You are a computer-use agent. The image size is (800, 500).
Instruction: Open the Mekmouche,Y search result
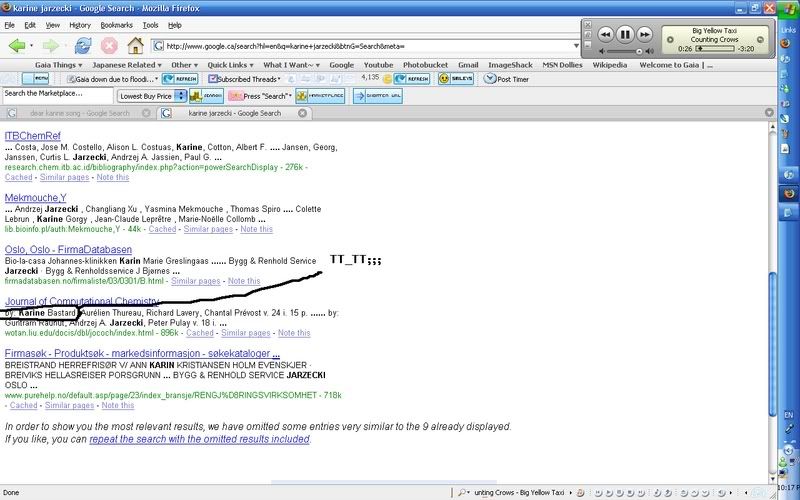pos(36,197)
